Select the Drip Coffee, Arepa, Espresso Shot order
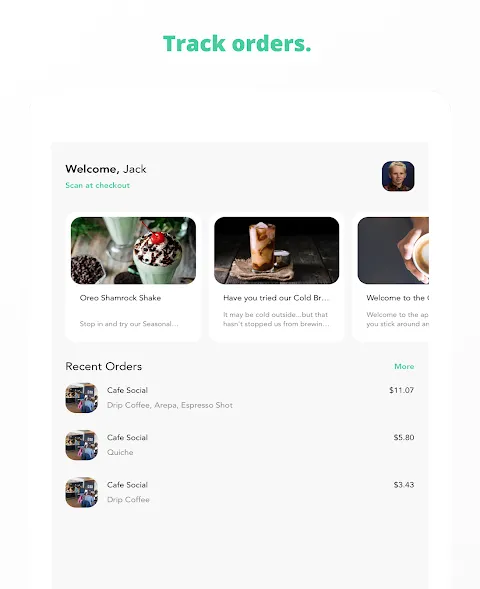 tap(240, 398)
